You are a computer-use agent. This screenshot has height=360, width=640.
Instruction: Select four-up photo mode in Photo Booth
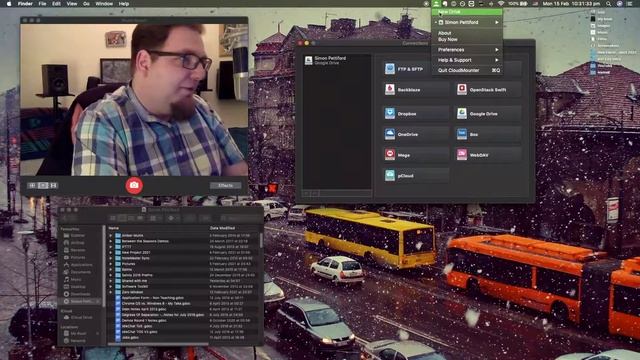32,185
